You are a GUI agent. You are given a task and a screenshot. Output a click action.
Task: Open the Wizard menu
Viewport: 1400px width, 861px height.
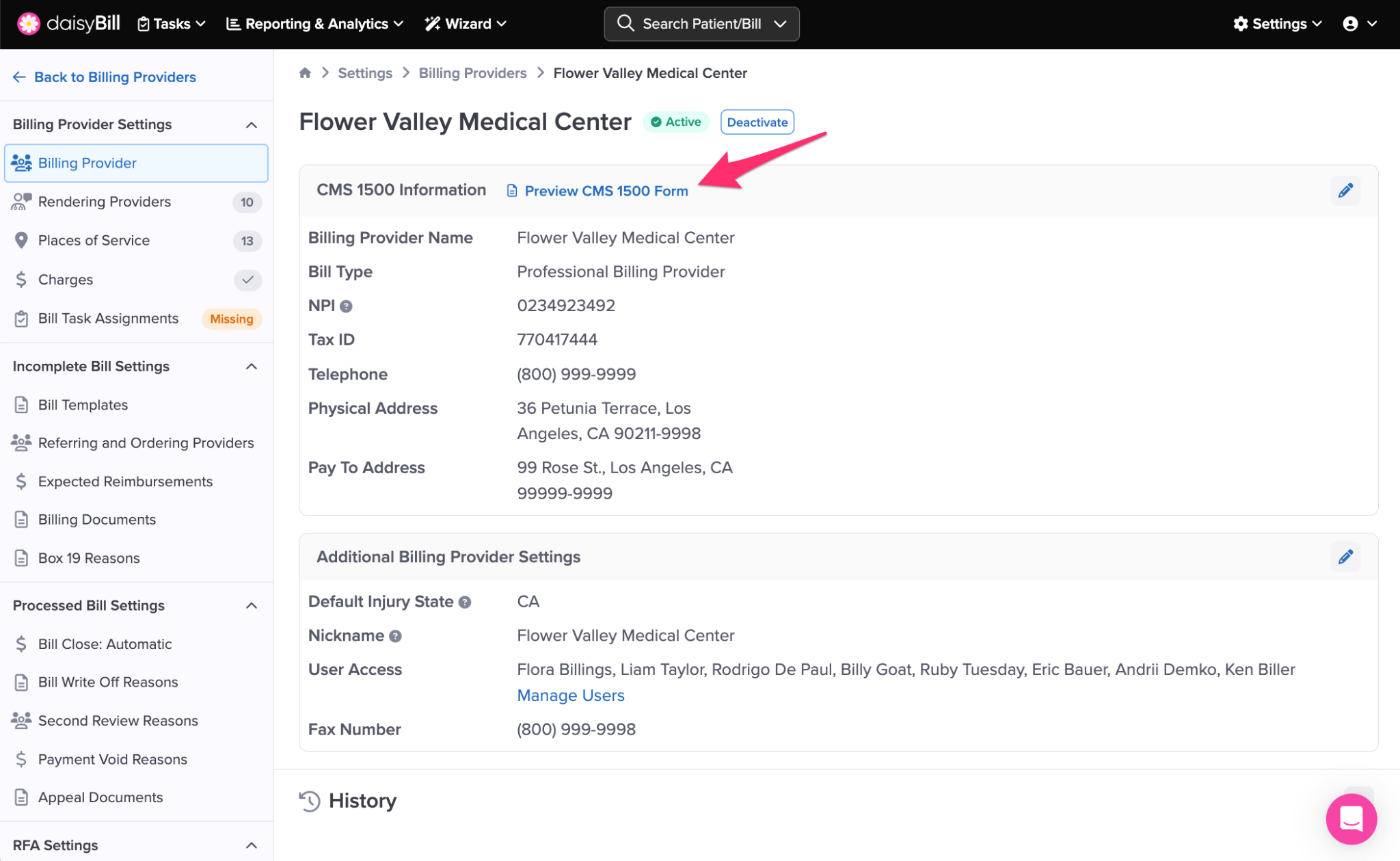(x=466, y=24)
